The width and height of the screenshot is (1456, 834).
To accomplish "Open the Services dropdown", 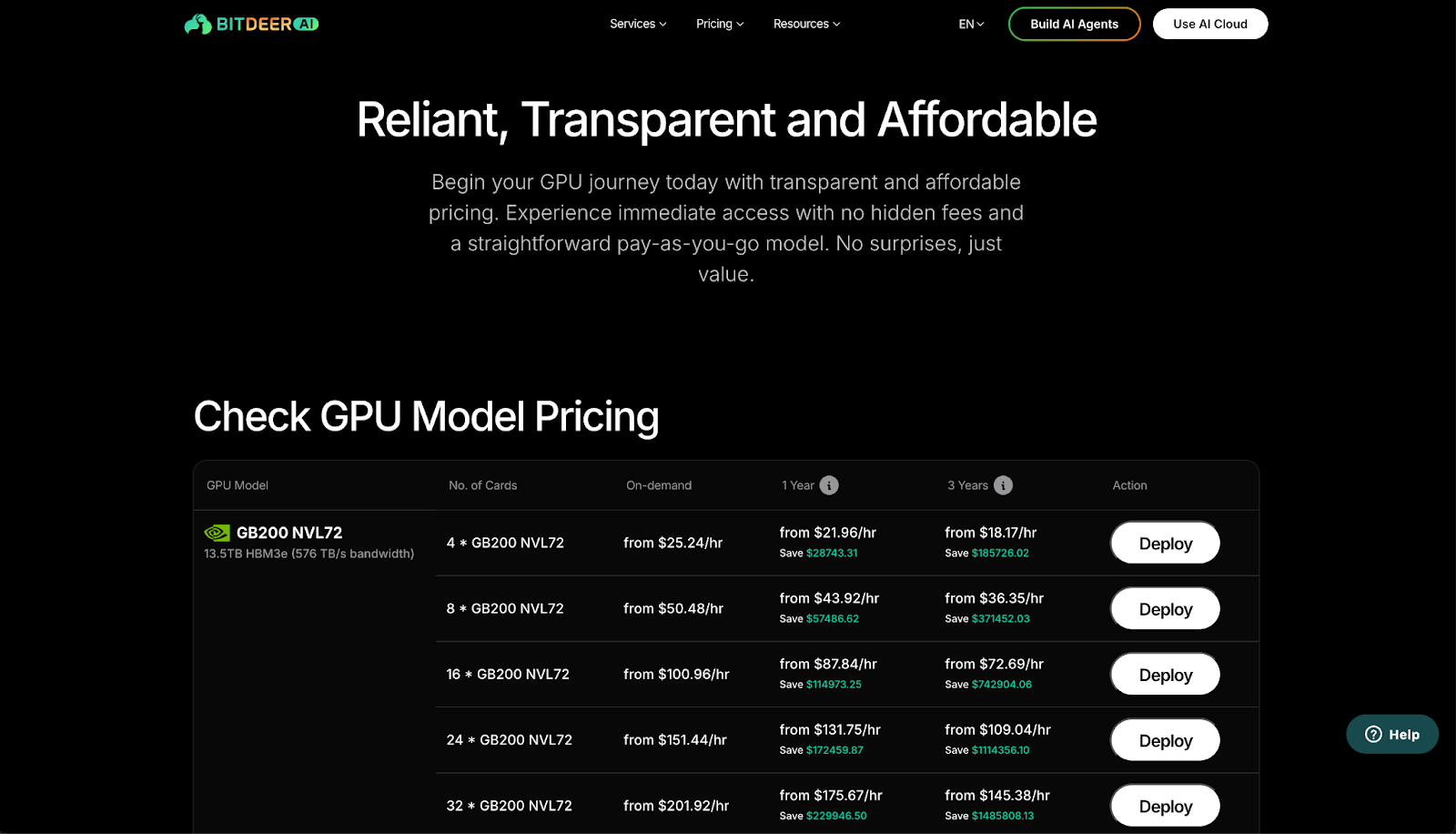I will pyautogui.click(x=637, y=24).
